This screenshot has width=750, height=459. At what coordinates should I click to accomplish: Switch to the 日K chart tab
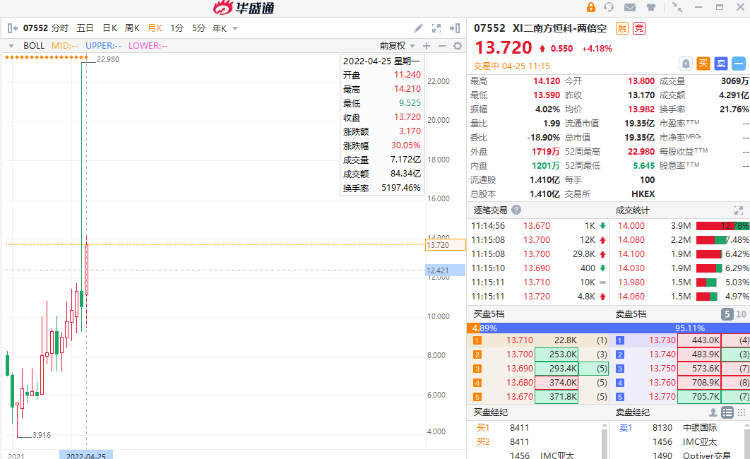point(108,28)
